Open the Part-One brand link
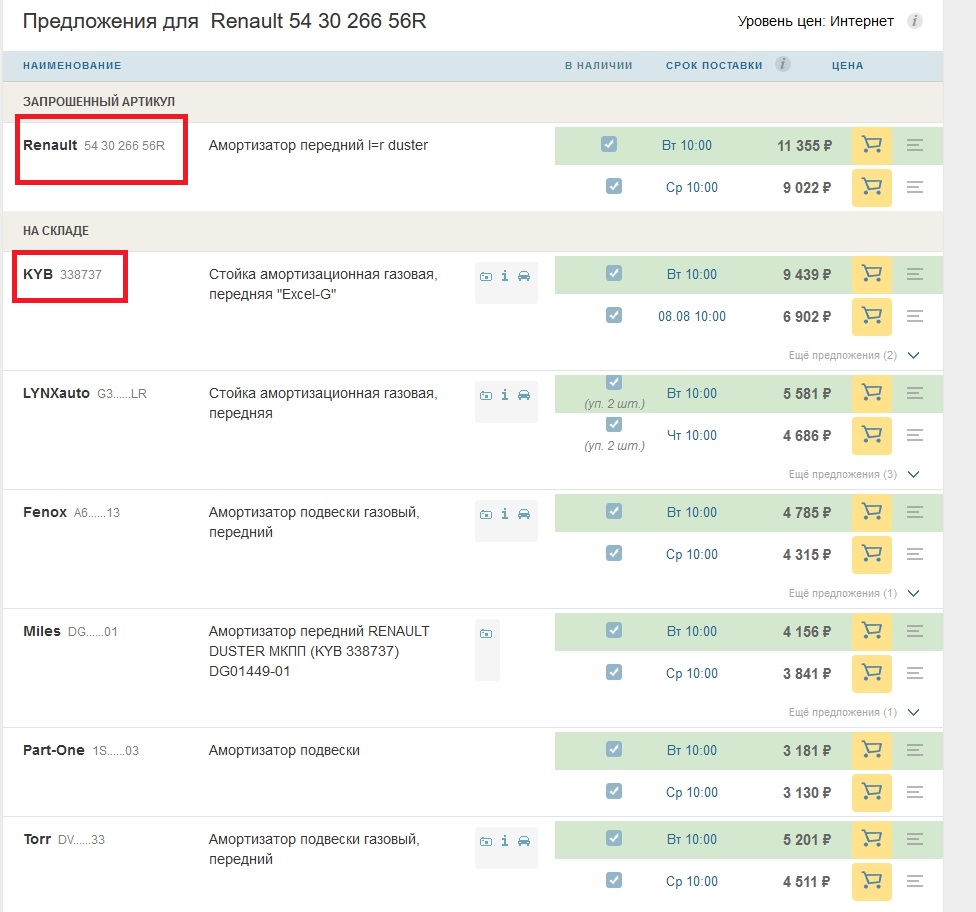 coord(54,750)
